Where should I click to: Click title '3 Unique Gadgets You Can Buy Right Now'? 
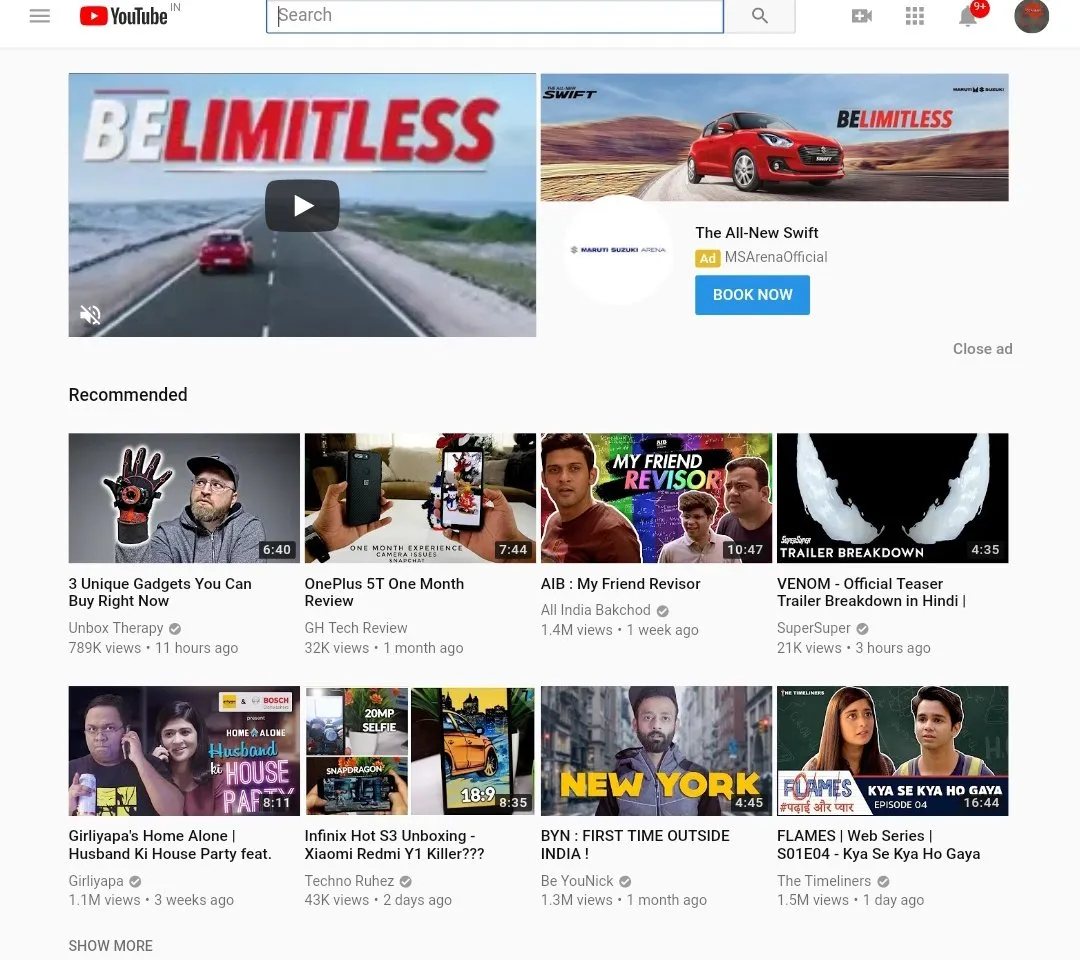click(160, 592)
